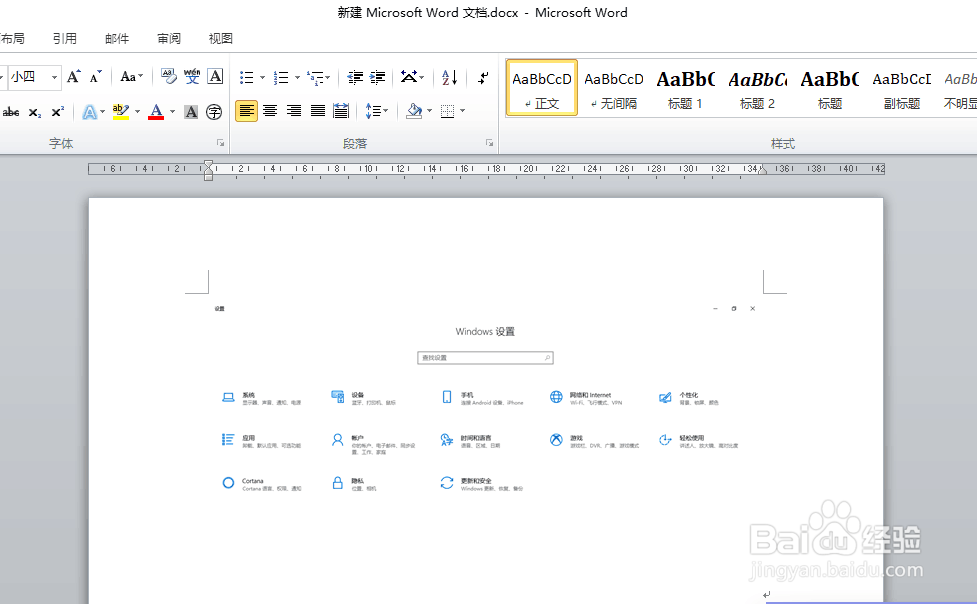The height and width of the screenshot is (604, 977).
Task: Open the 小四 font size dropdown
Action: (x=54, y=77)
